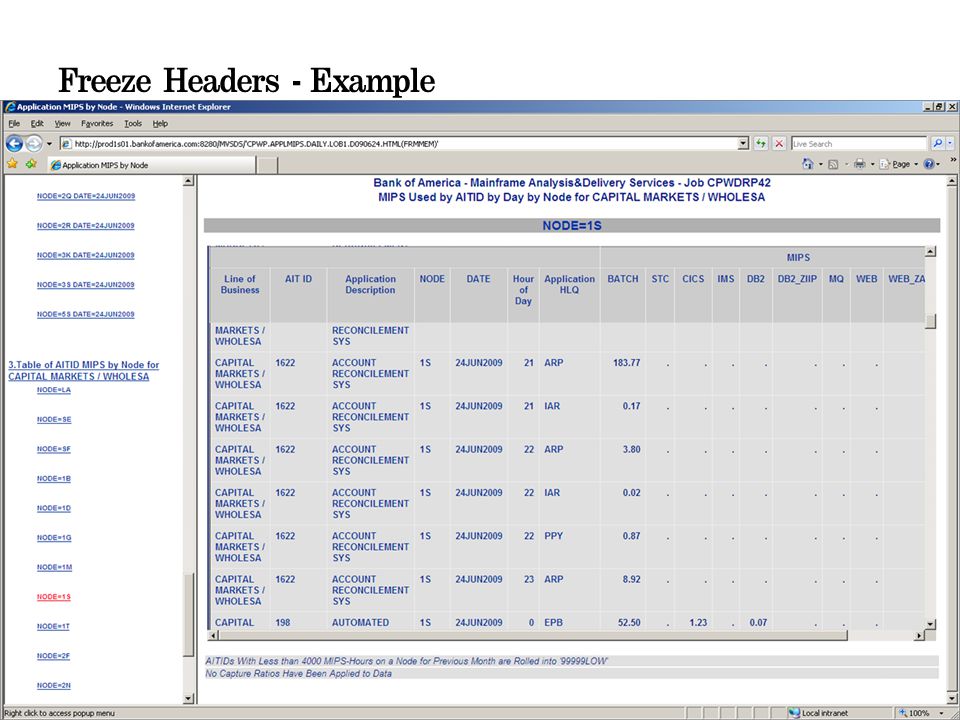Click the Print toolbar icon
This screenshot has width=960, height=720.
coord(860,164)
